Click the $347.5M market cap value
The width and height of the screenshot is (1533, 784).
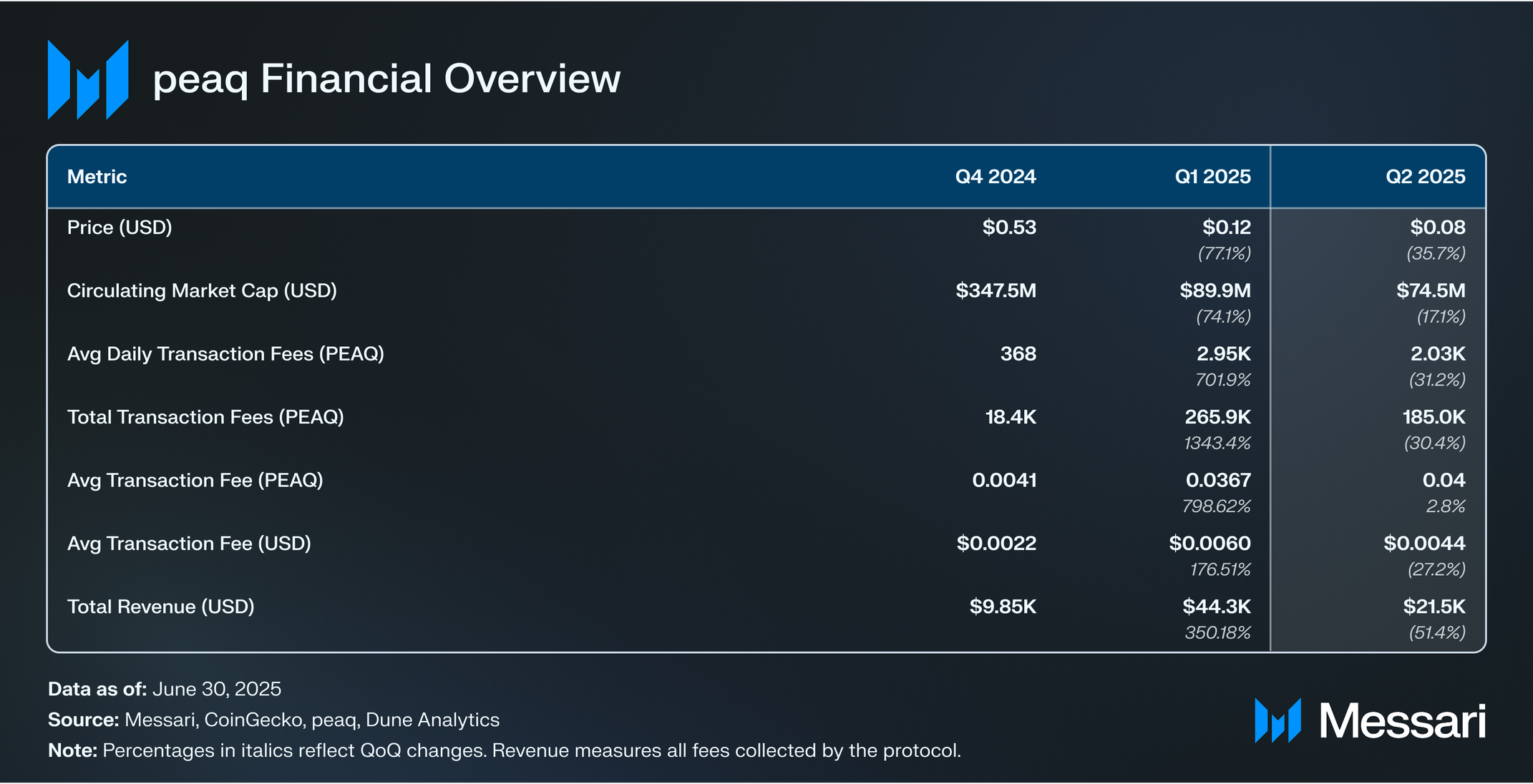tap(996, 290)
